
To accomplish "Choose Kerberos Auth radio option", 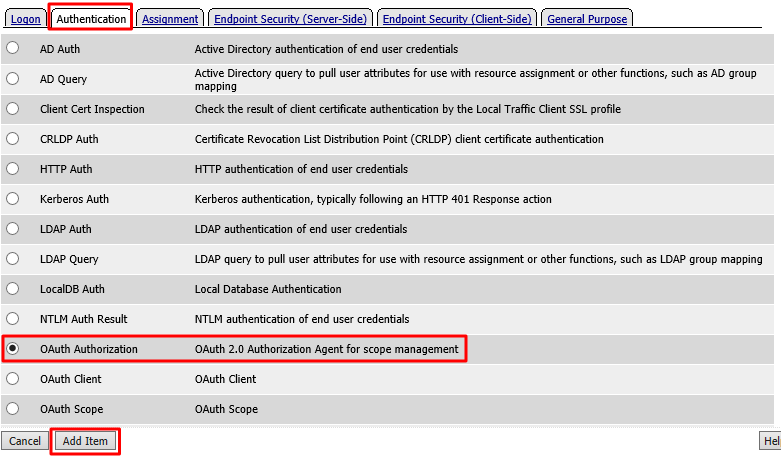I will pyautogui.click(x=12, y=199).
